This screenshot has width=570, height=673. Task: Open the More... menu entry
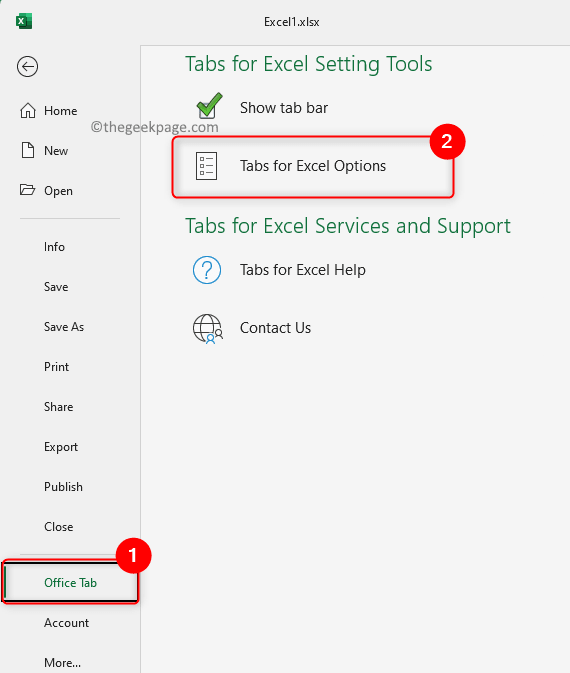click(62, 663)
